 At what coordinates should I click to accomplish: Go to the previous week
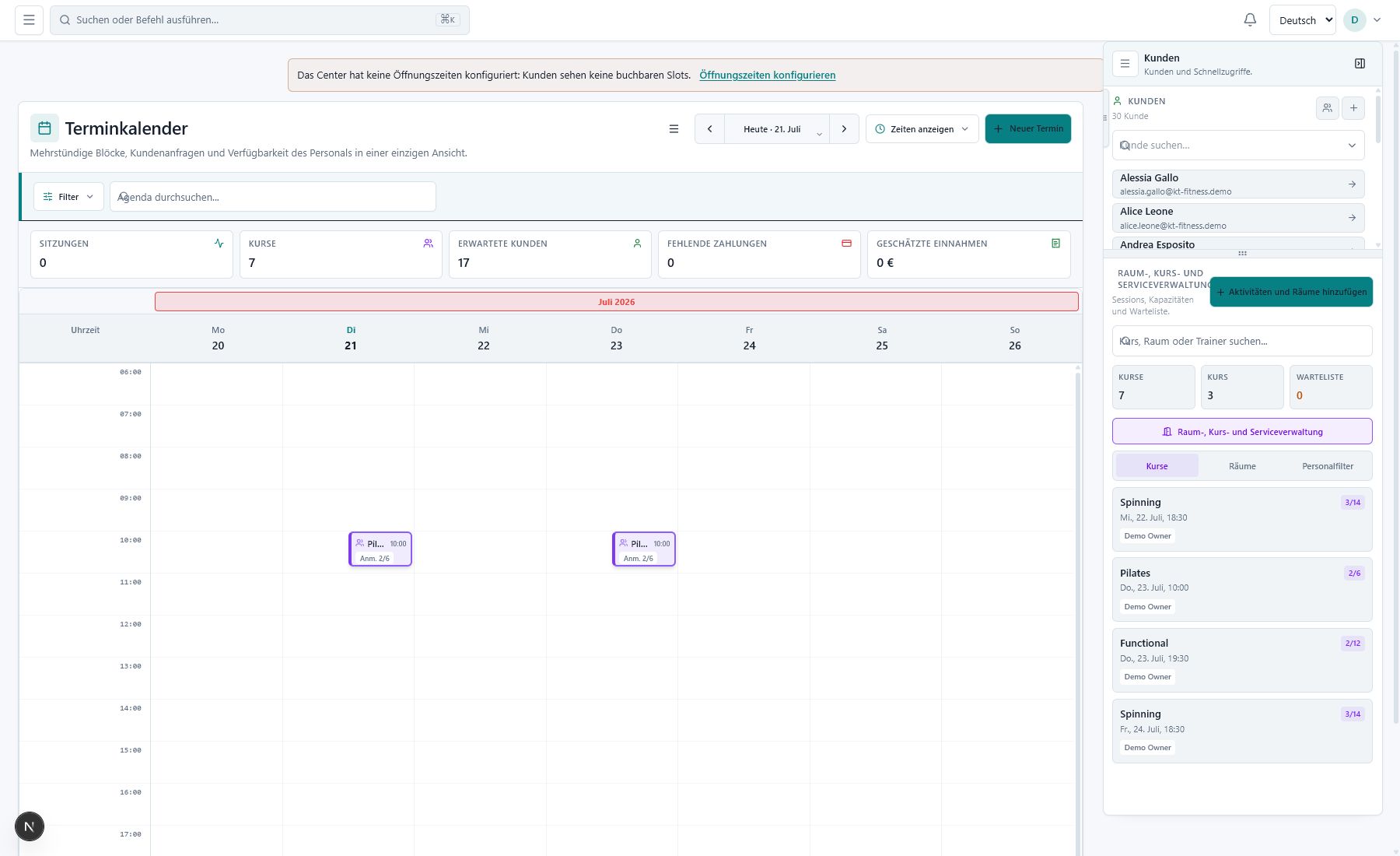click(x=709, y=129)
